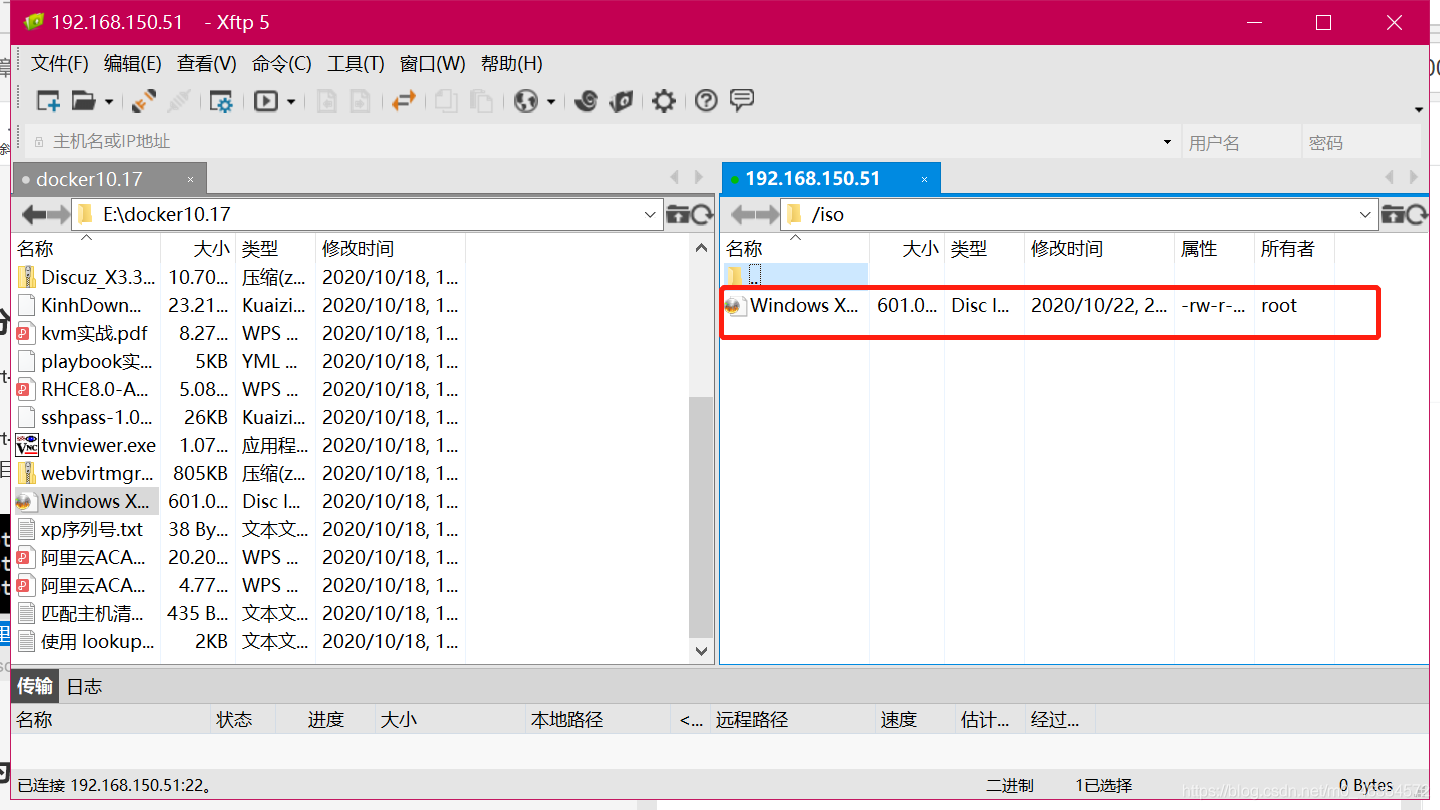Image resolution: width=1440 pixels, height=810 pixels.
Task: Launch Xshell via spiral shell icon
Action: point(586,101)
